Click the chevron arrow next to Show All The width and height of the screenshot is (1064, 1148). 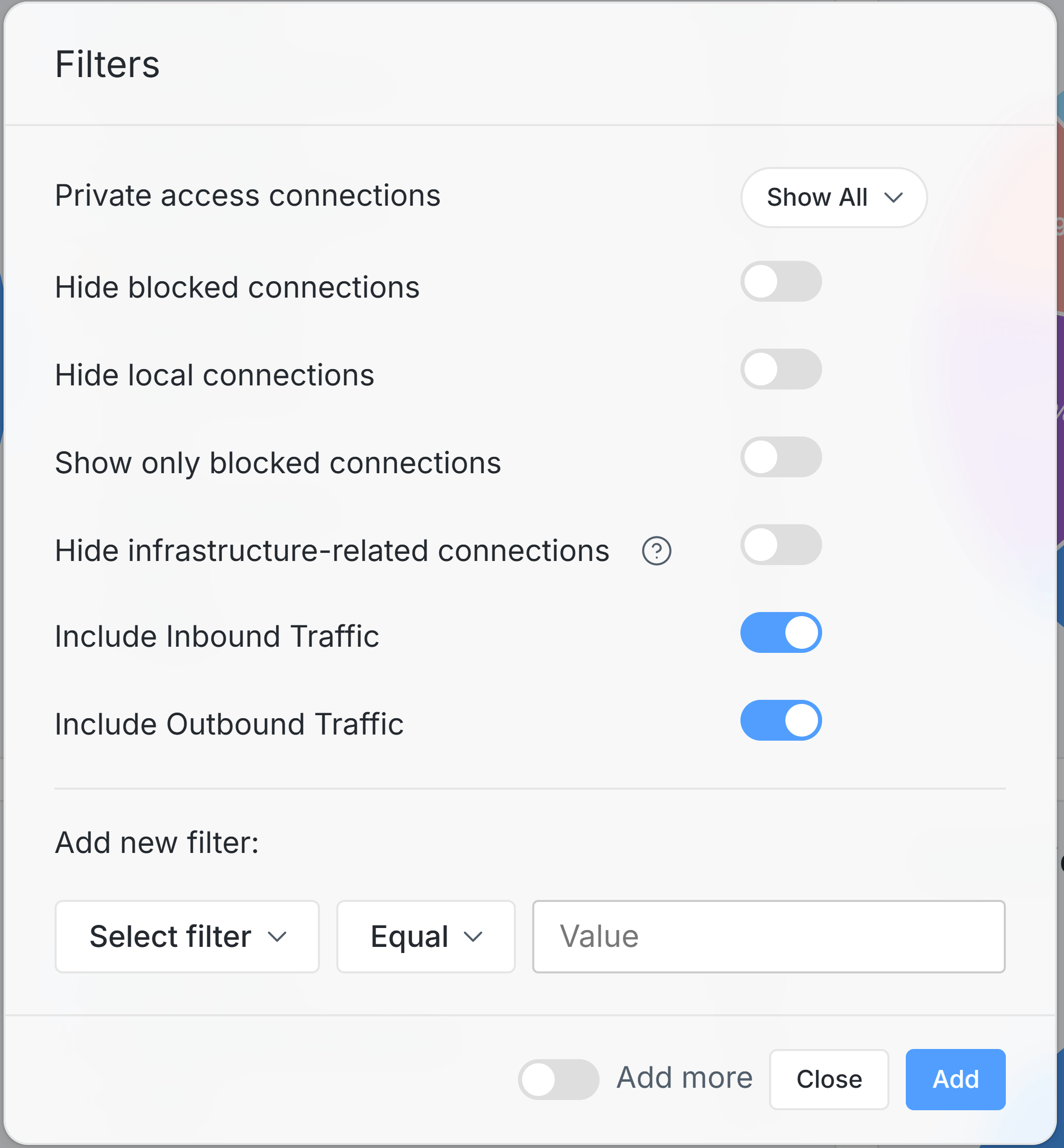click(893, 198)
